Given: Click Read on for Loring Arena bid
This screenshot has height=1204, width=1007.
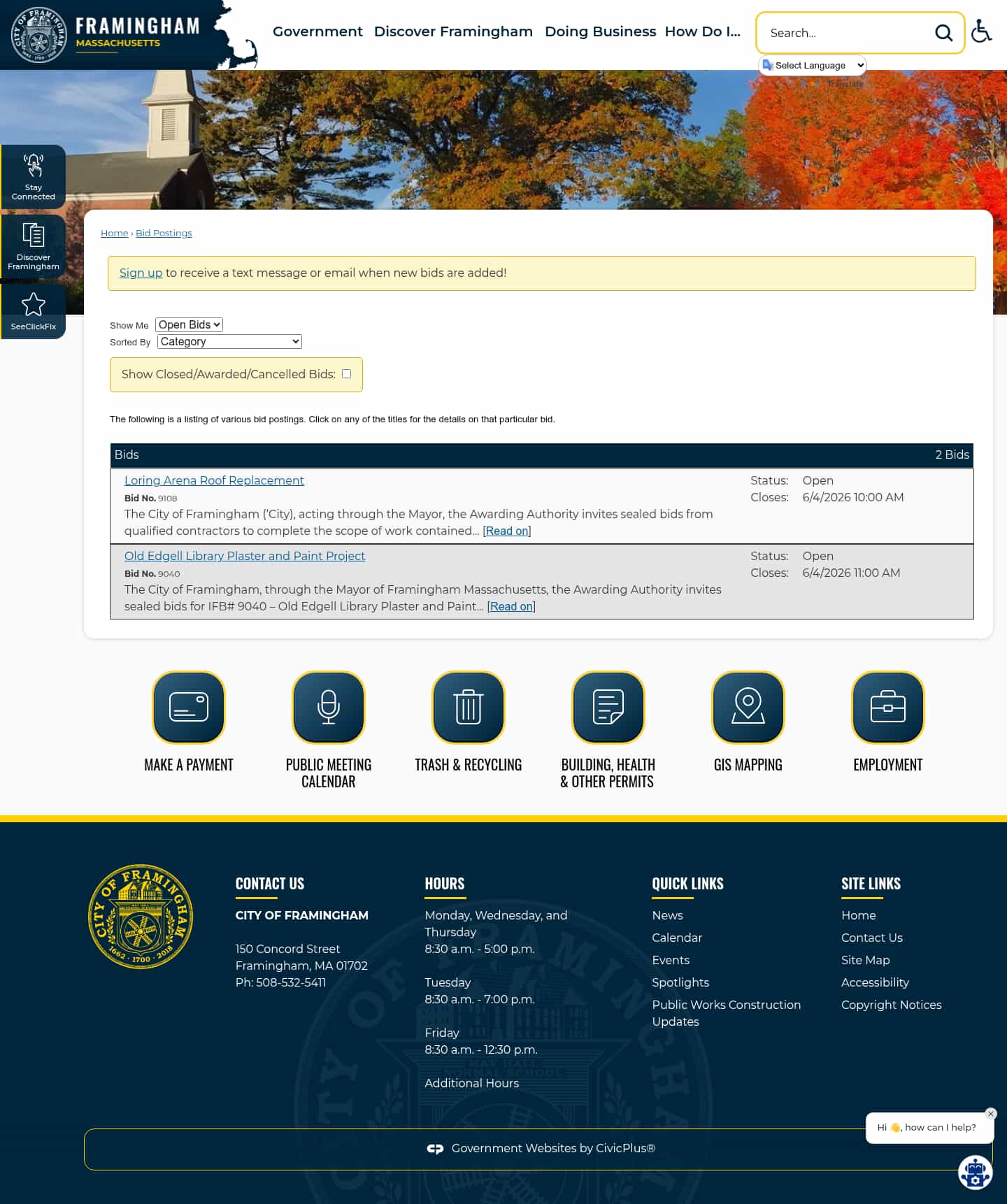Looking at the screenshot, I should tap(507, 531).
